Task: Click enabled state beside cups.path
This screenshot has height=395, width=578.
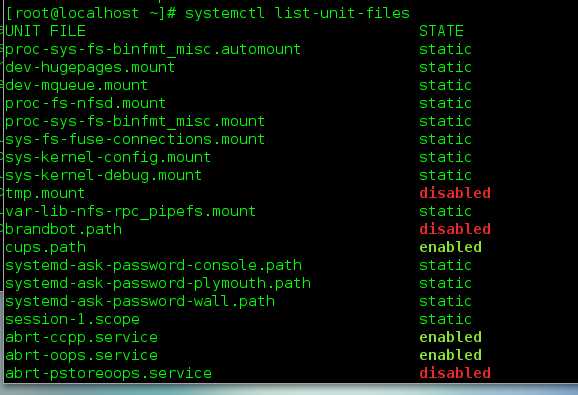Action: pyautogui.click(x=450, y=247)
